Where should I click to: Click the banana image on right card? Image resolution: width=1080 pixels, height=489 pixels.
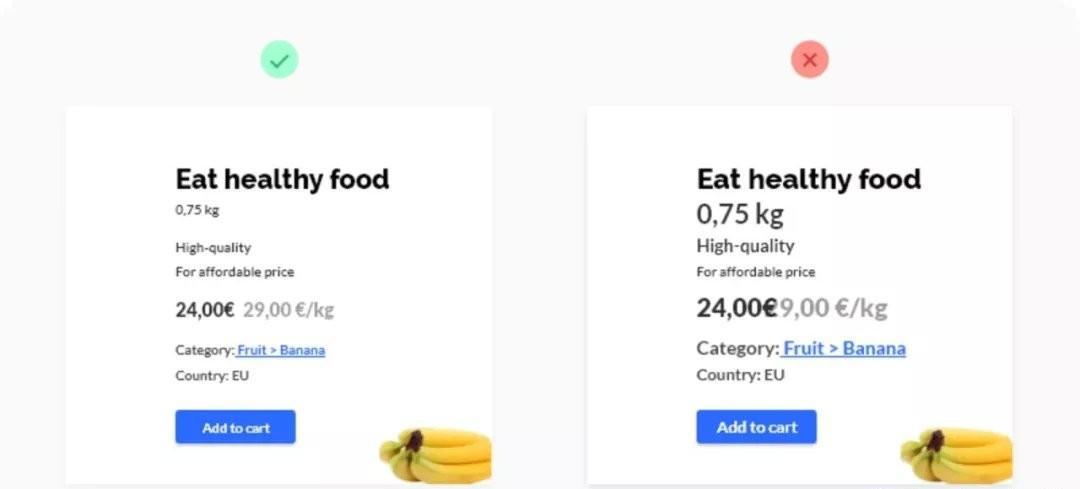[x=957, y=455]
